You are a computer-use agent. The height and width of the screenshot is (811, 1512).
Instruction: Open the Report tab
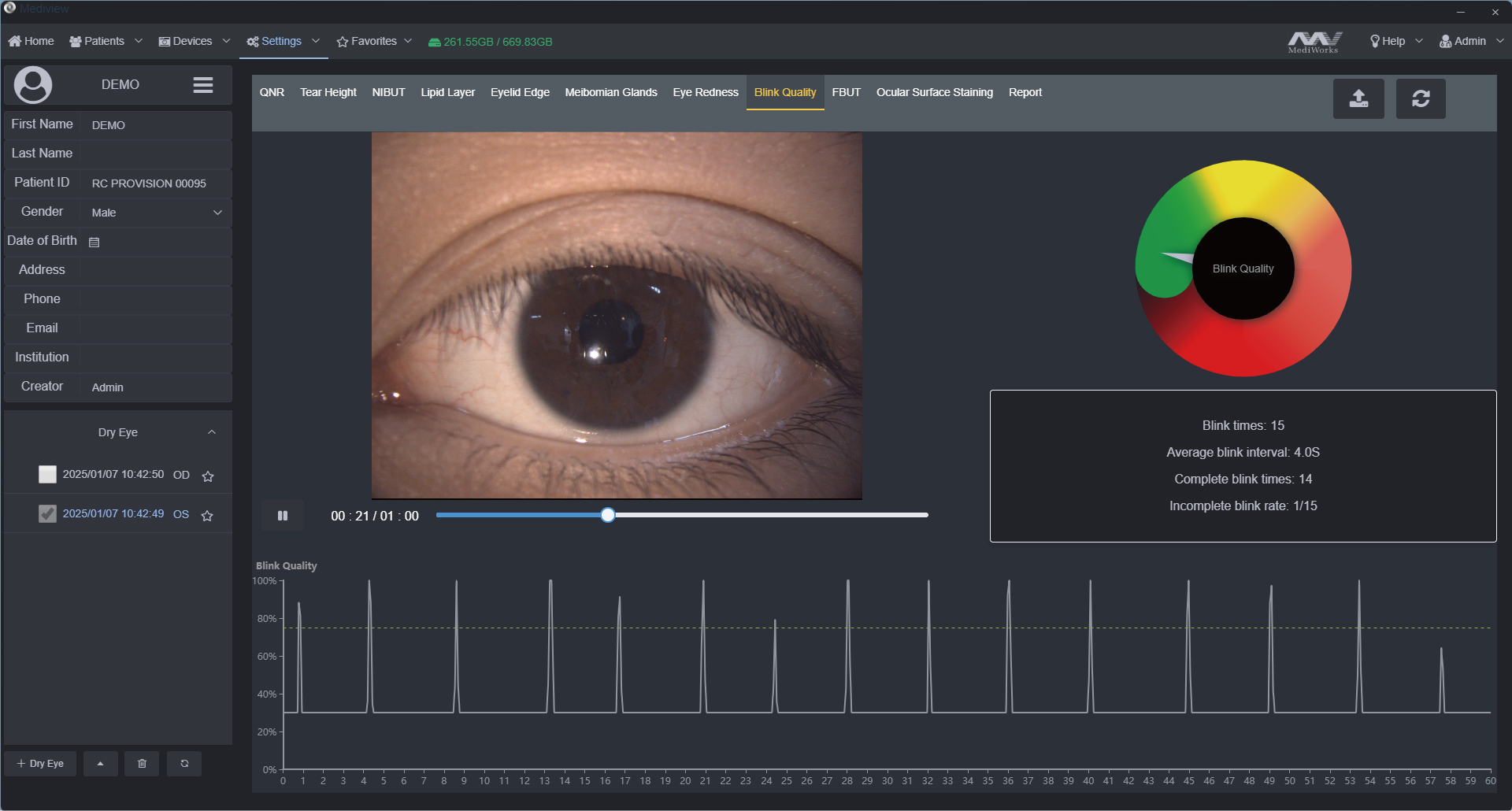(1025, 92)
